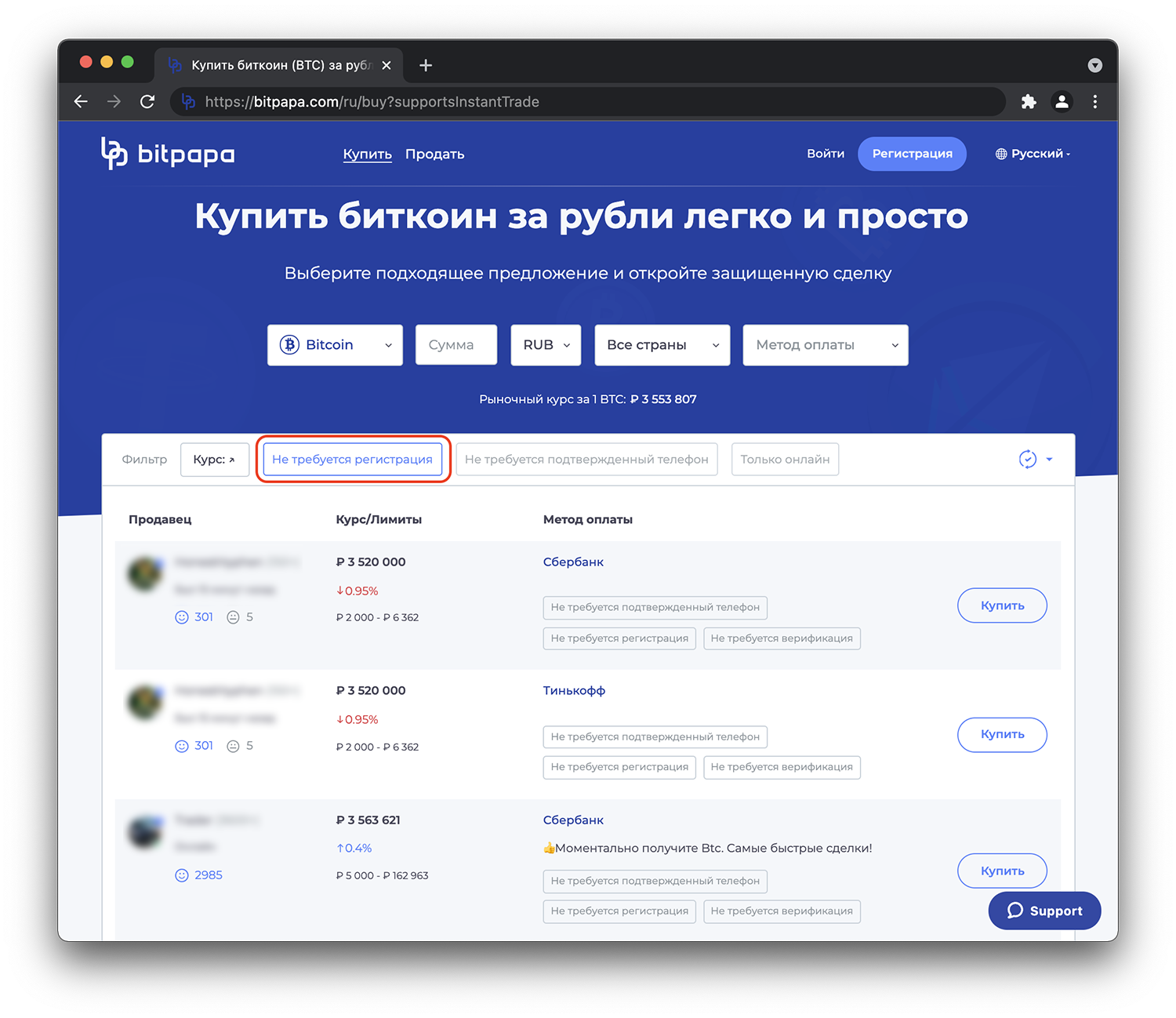This screenshot has width=1176, height=1018.
Task: Click the ↑0.4% rate change
Action: [354, 848]
